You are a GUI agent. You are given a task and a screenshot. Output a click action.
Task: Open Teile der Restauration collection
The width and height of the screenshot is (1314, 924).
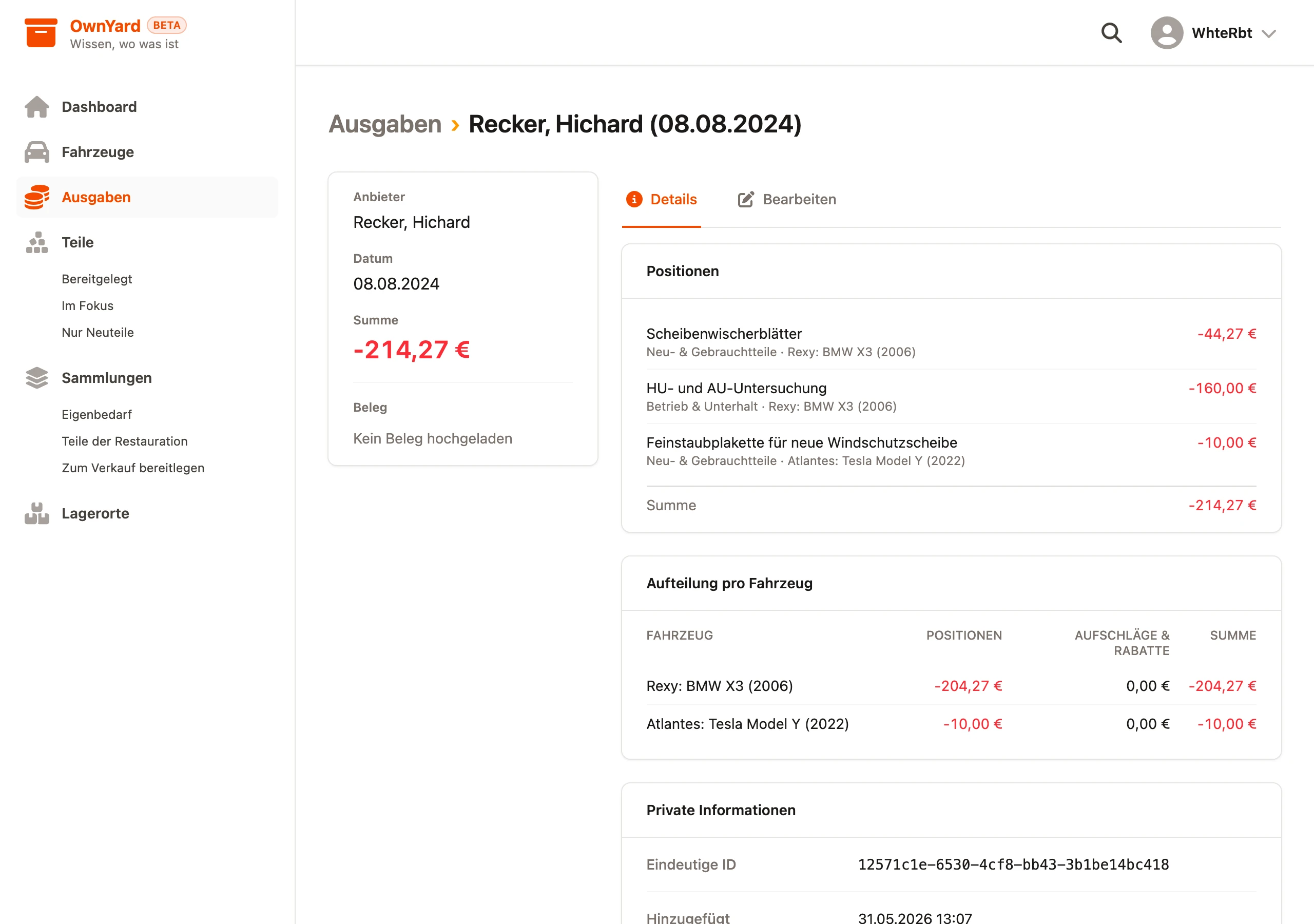coord(125,441)
